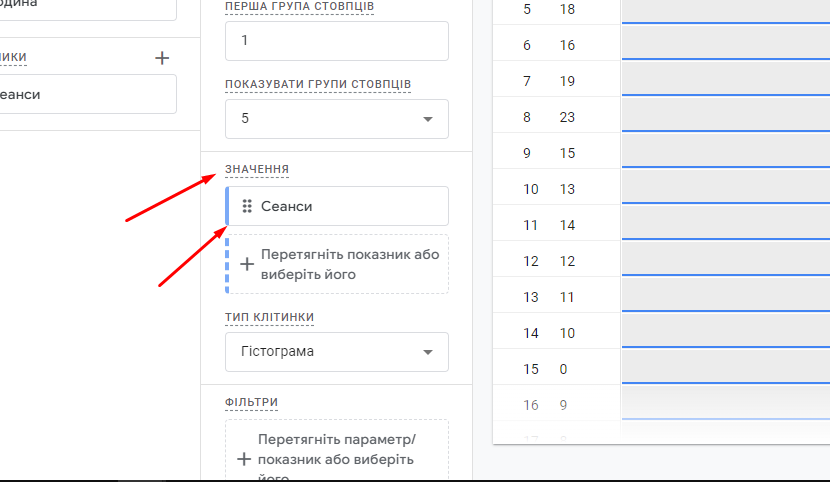This screenshot has height=482, width=830.
Task: Focus the Перша група стовпців input field
Action: click(336, 41)
